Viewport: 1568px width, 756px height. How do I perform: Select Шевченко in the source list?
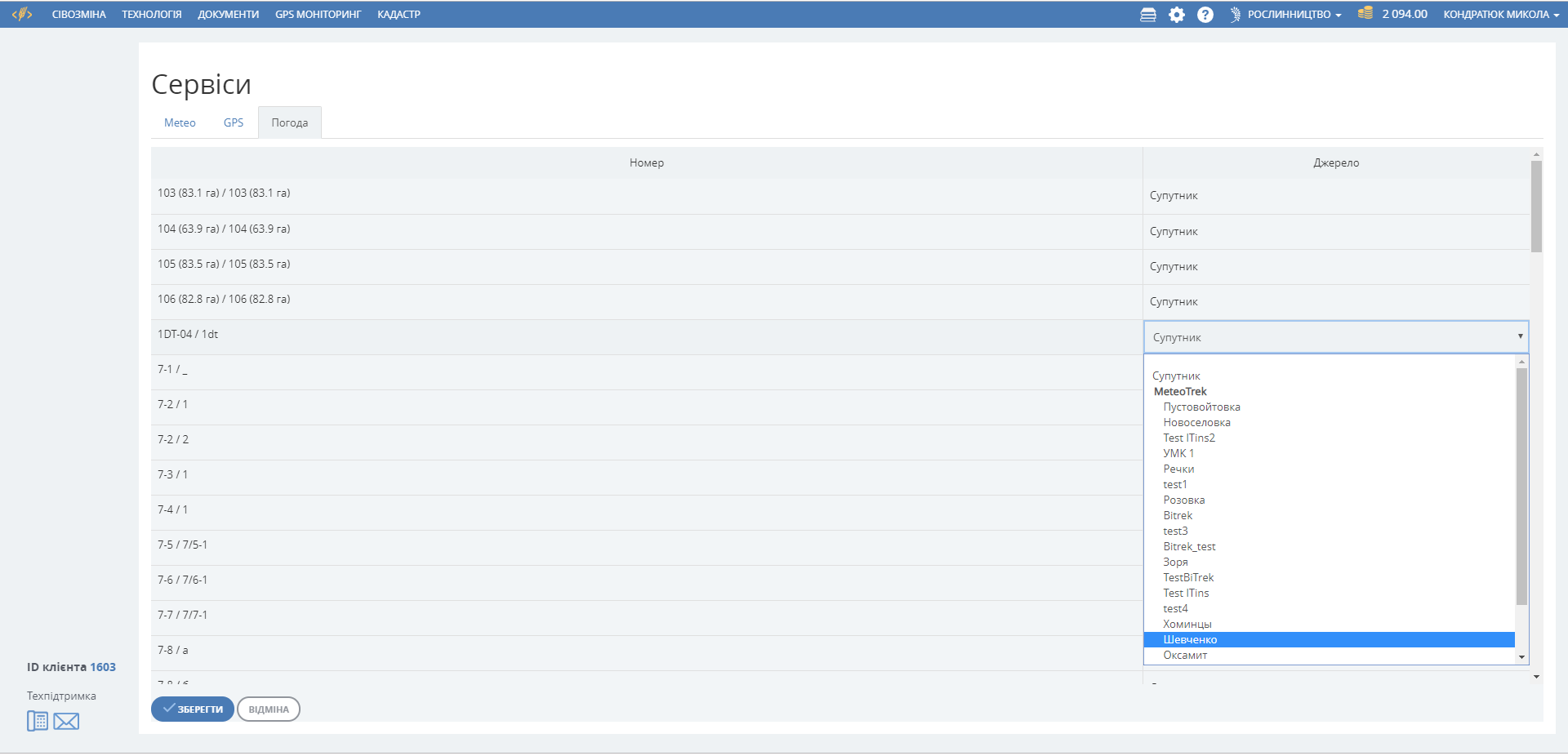click(1190, 640)
